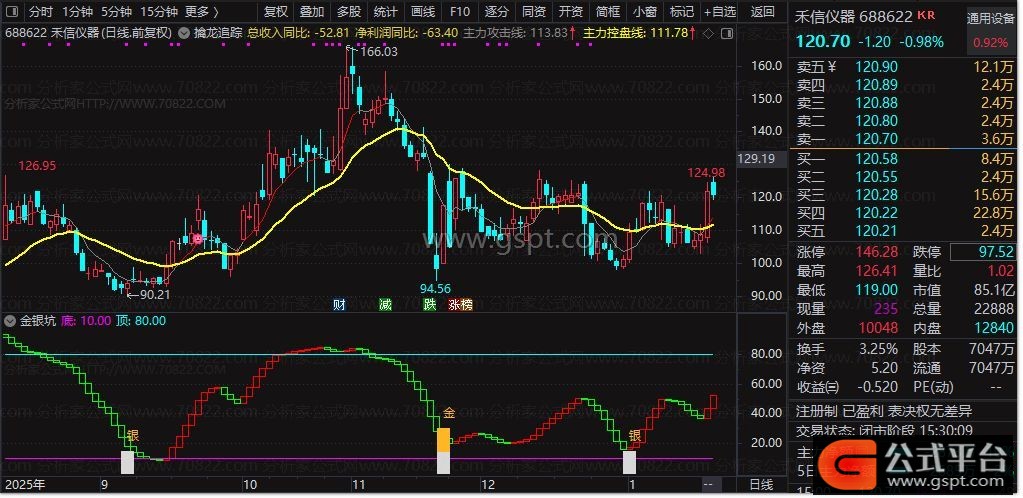Open the 日线 period selector at bottom
The width and height of the screenshot is (1023, 498).
[x=760, y=484]
